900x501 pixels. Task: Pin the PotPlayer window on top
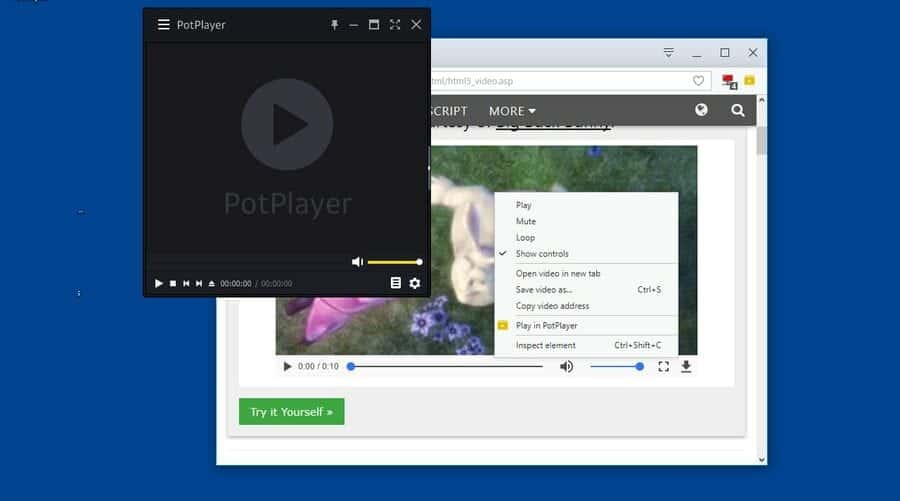(334, 25)
